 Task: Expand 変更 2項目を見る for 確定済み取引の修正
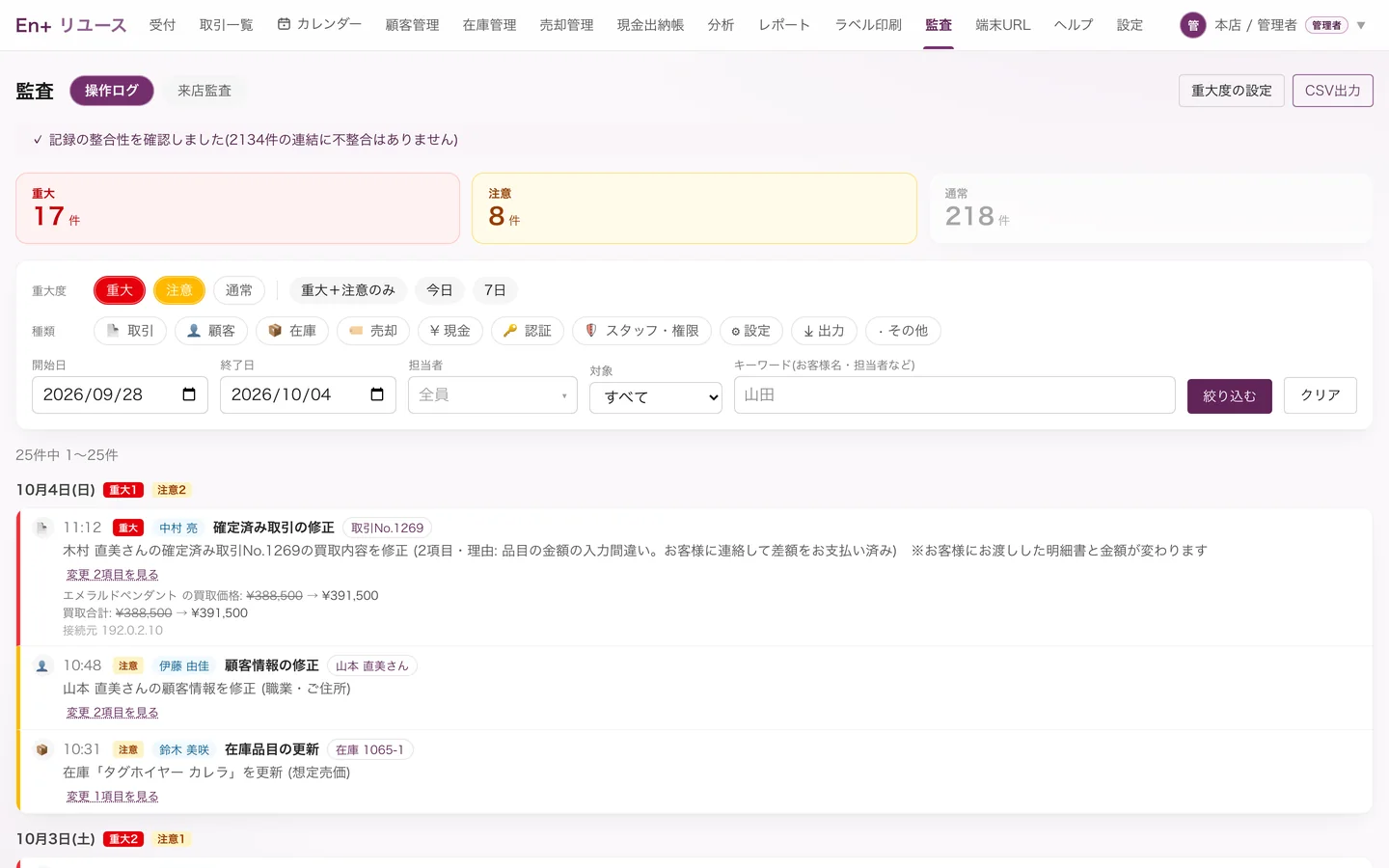pyautogui.click(x=112, y=575)
